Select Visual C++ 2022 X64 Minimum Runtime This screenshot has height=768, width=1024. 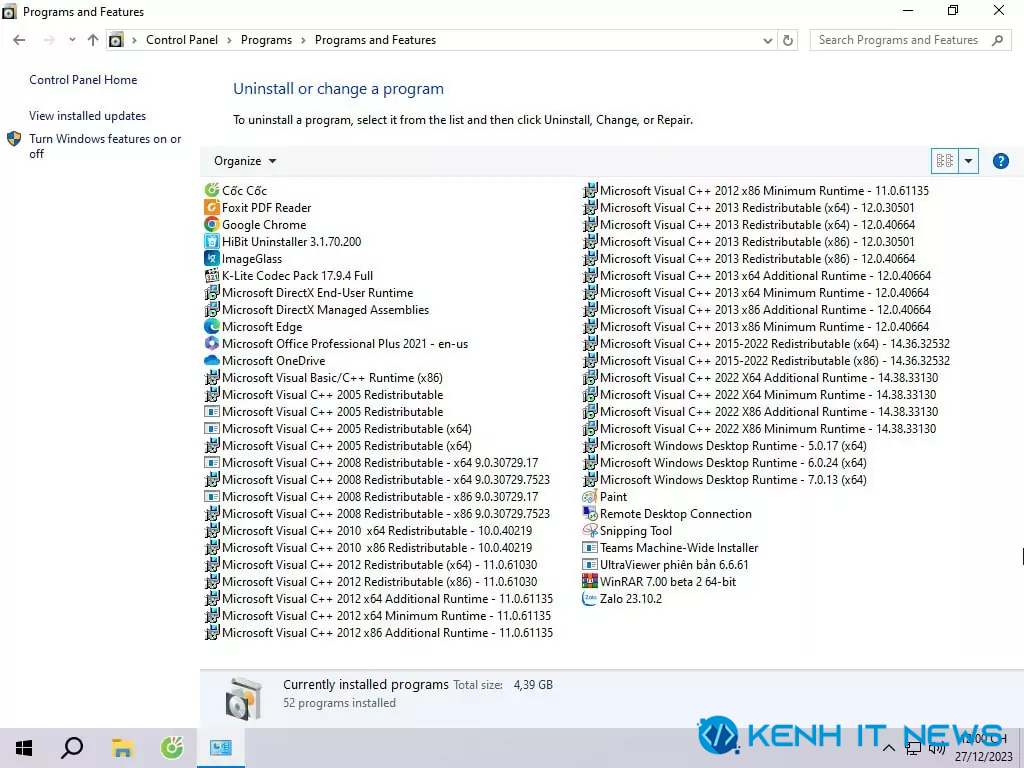[x=760, y=394]
